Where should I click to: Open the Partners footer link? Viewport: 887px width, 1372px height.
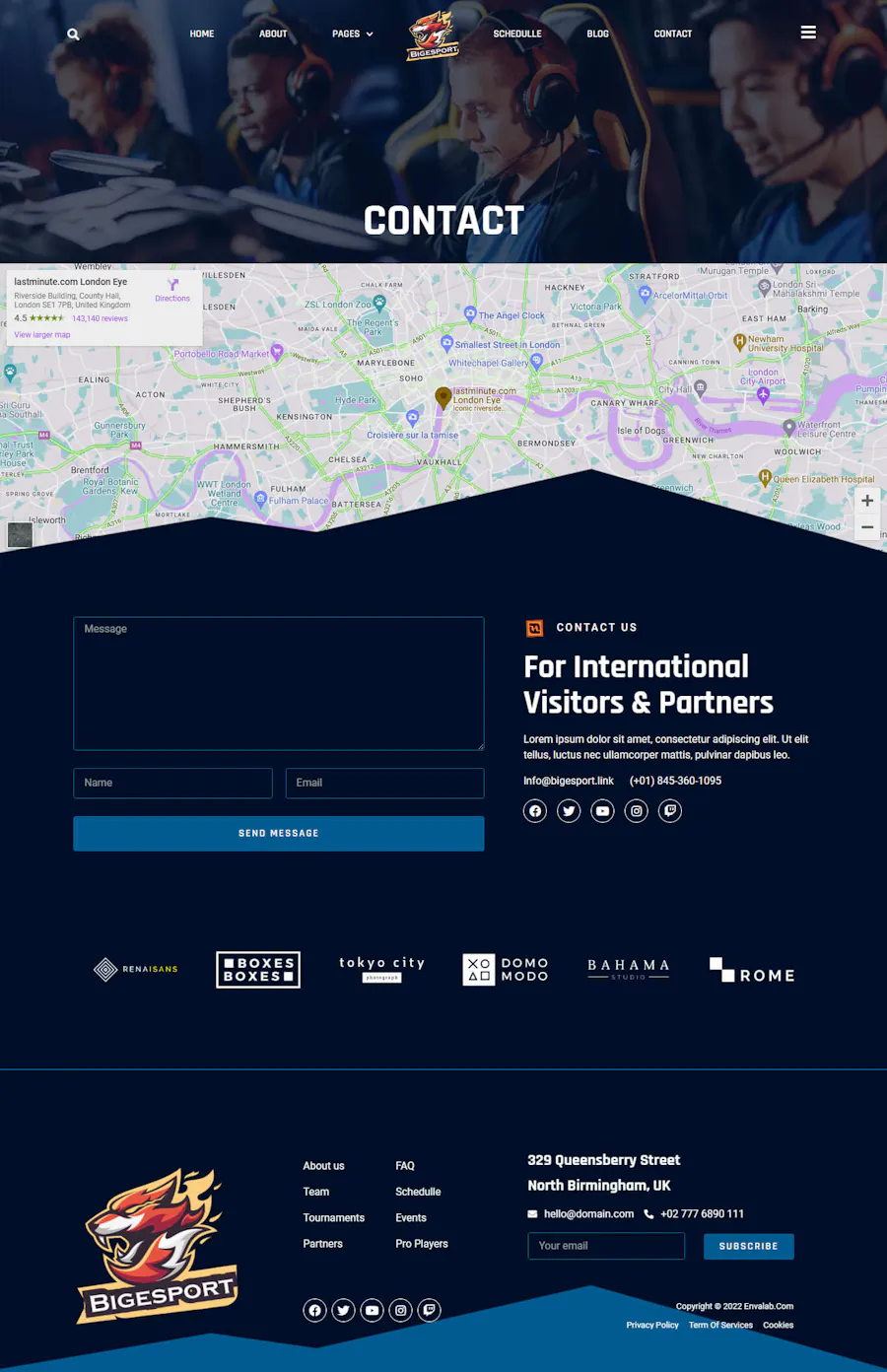[x=323, y=1244]
